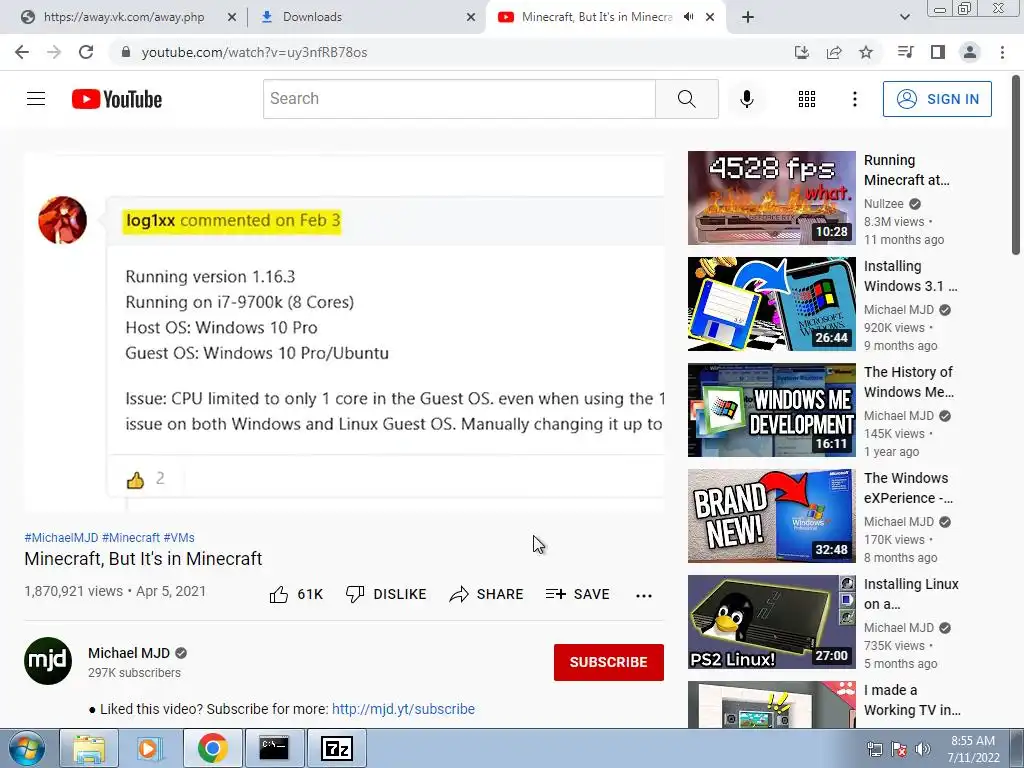This screenshot has height=768, width=1024.
Task: Open File Explorer from taskbar
Action: pyautogui.click(x=89, y=748)
